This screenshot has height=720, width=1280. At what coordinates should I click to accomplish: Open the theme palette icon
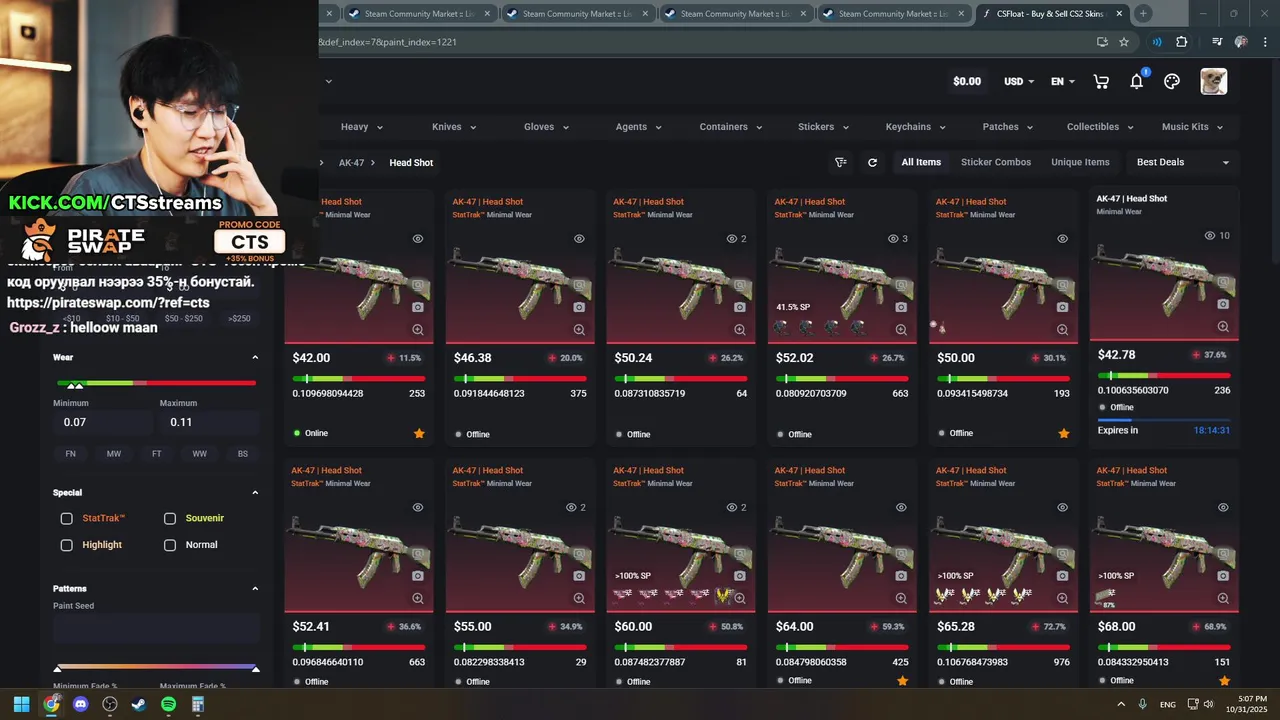(x=1172, y=82)
